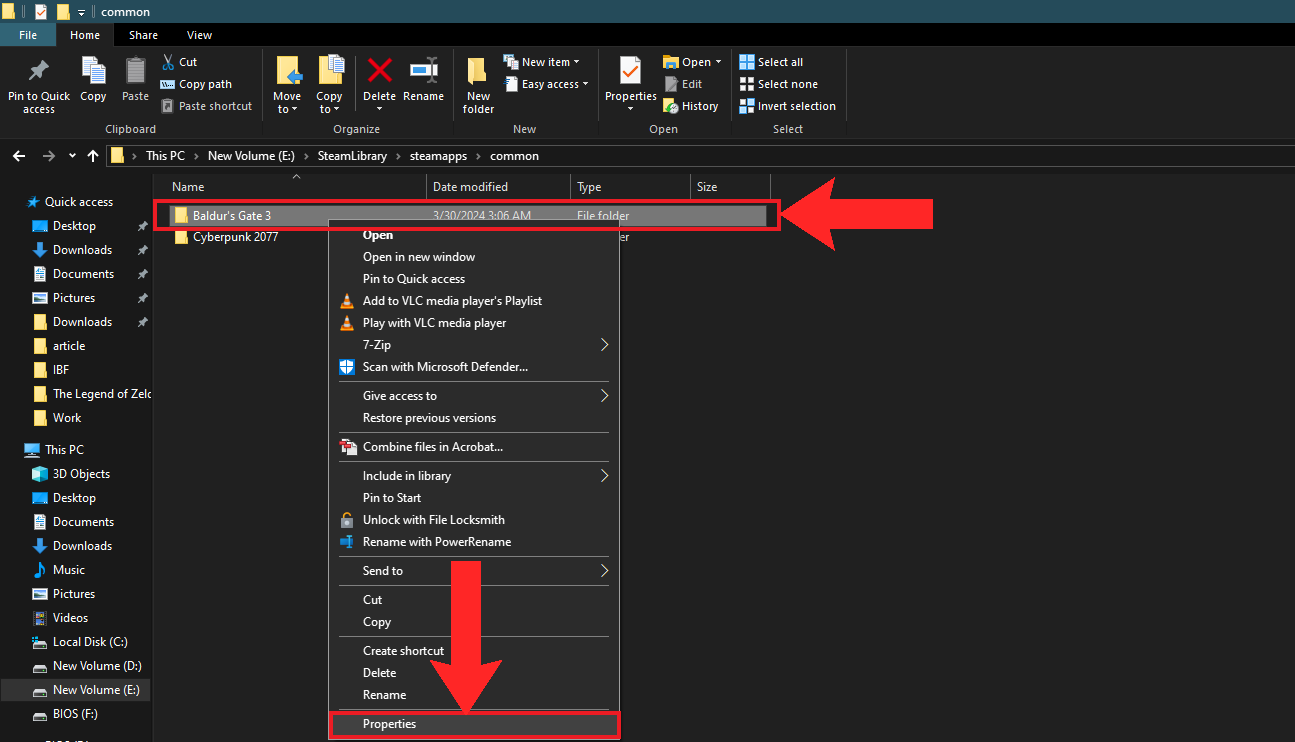The width and height of the screenshot is (1295, 742).
Task: Create a new folder with ribbon icon
Action: click(x=478, y=73)
